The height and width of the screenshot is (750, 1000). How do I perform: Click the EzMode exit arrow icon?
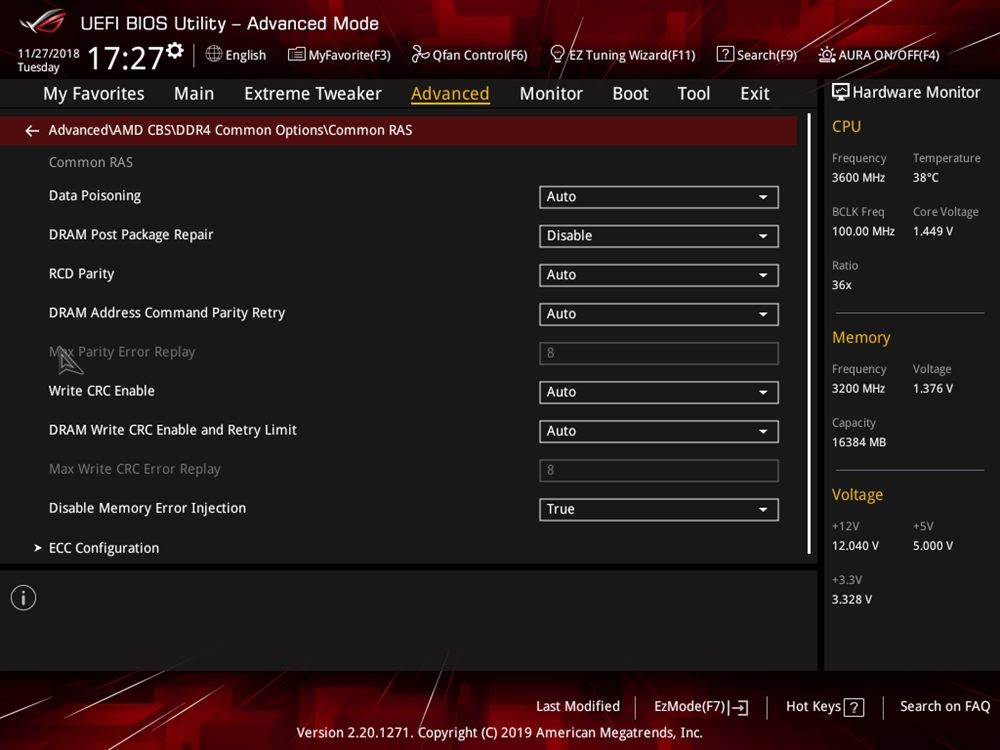(x=739, y=707)
